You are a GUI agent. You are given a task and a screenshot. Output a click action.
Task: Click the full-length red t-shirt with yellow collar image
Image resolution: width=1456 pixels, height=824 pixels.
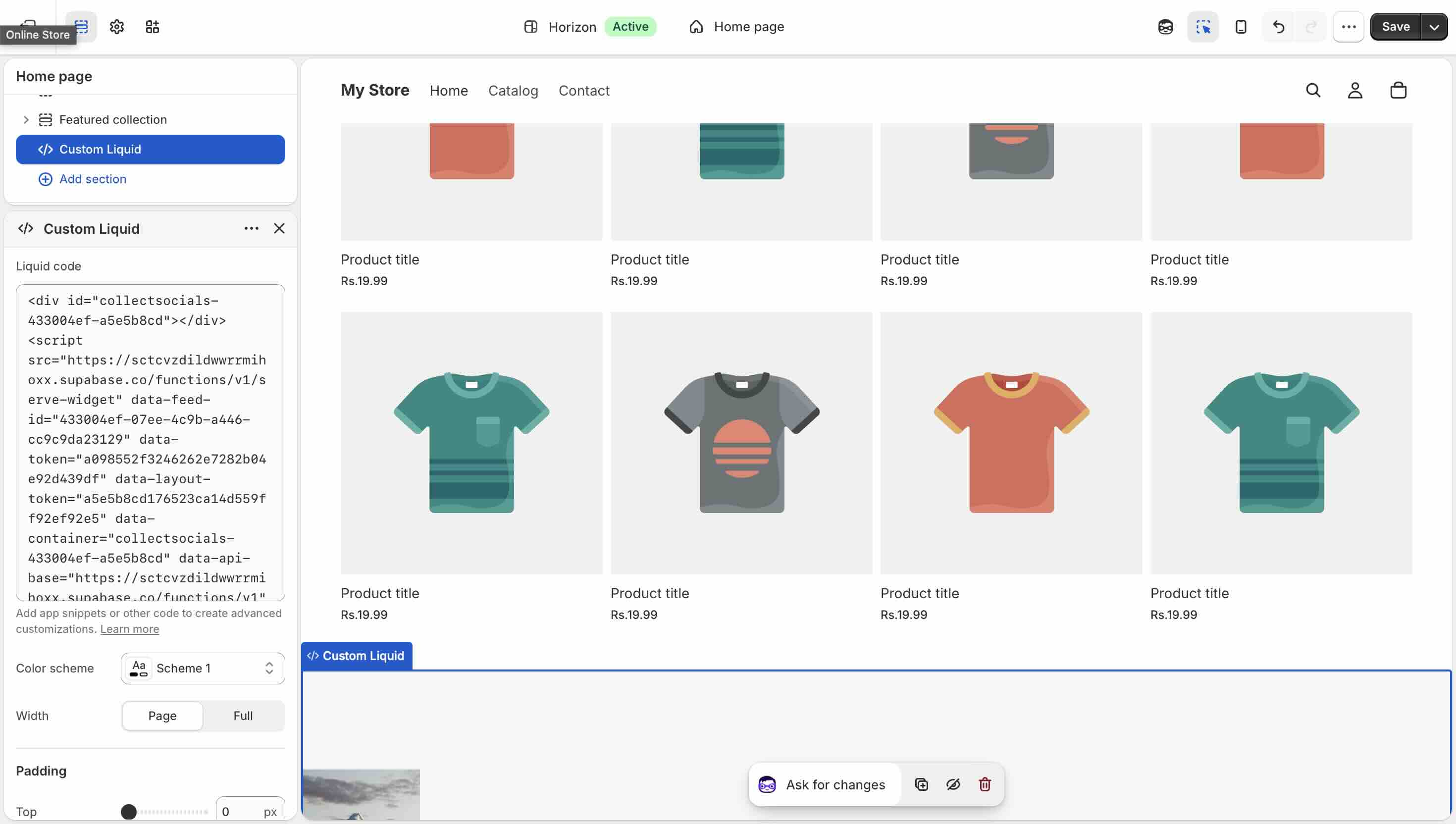click(1011, 443)
